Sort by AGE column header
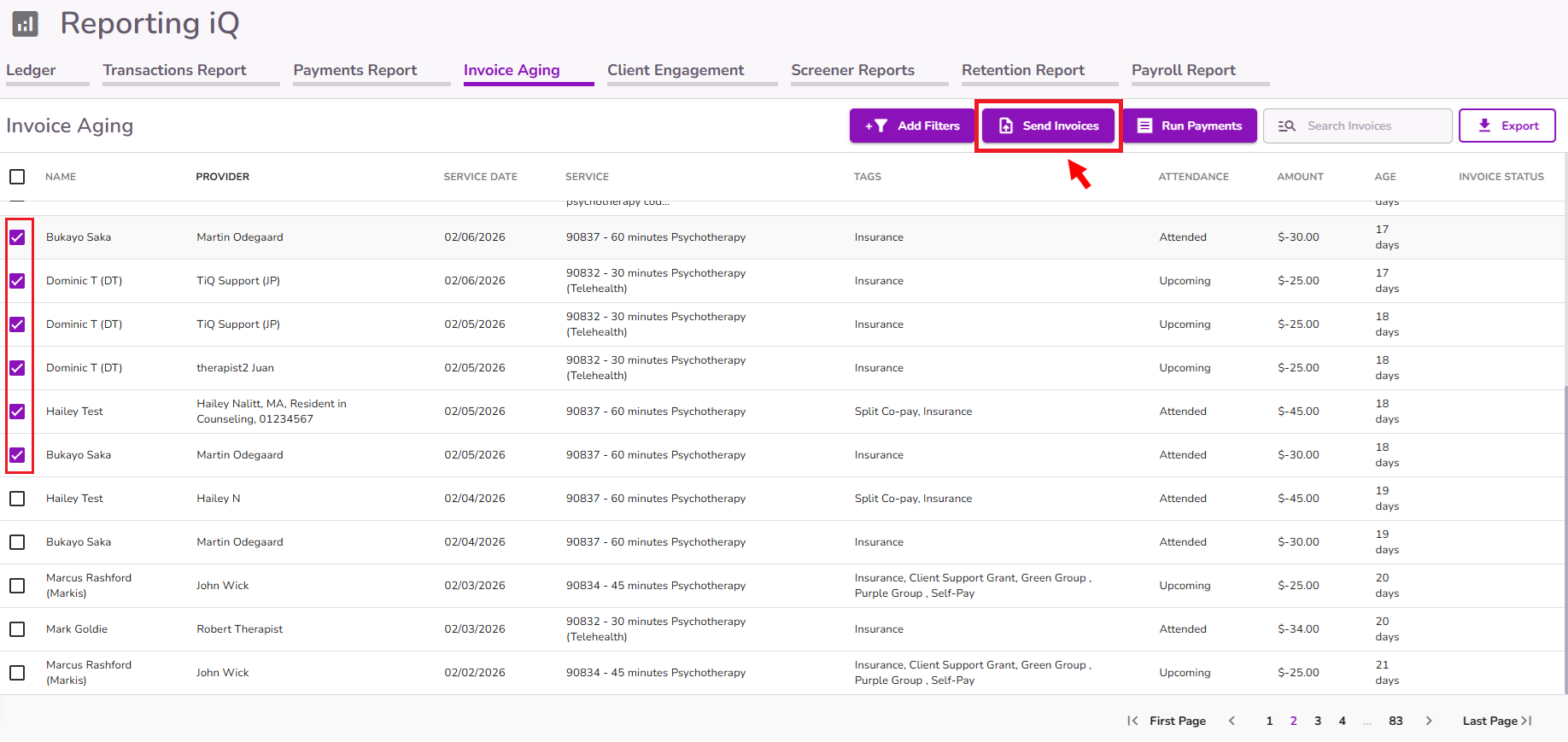 [x=1385, y=177]
